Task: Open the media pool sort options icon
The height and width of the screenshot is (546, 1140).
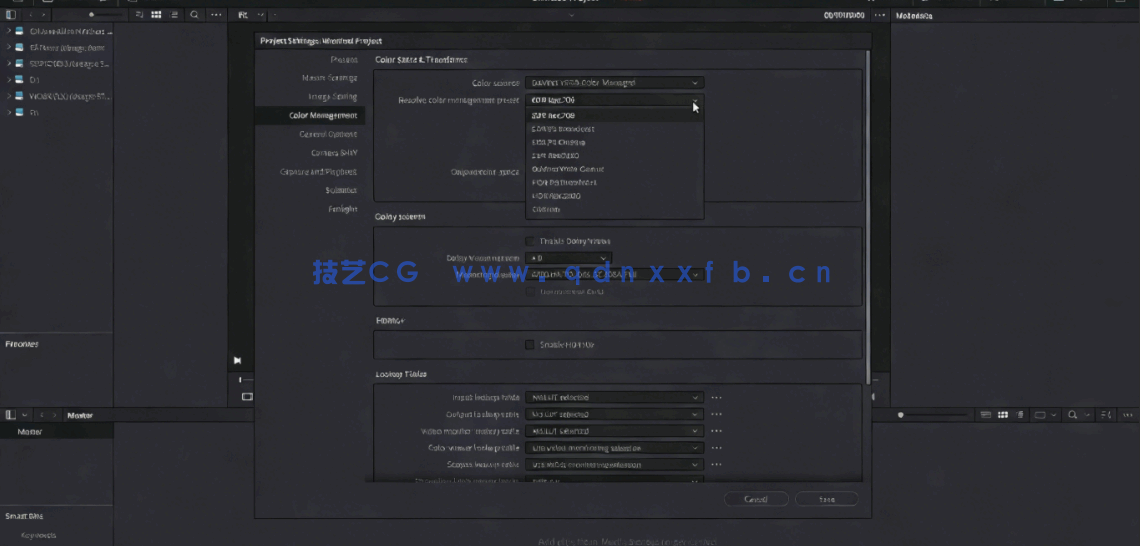Action: (x=1106, y=414)
